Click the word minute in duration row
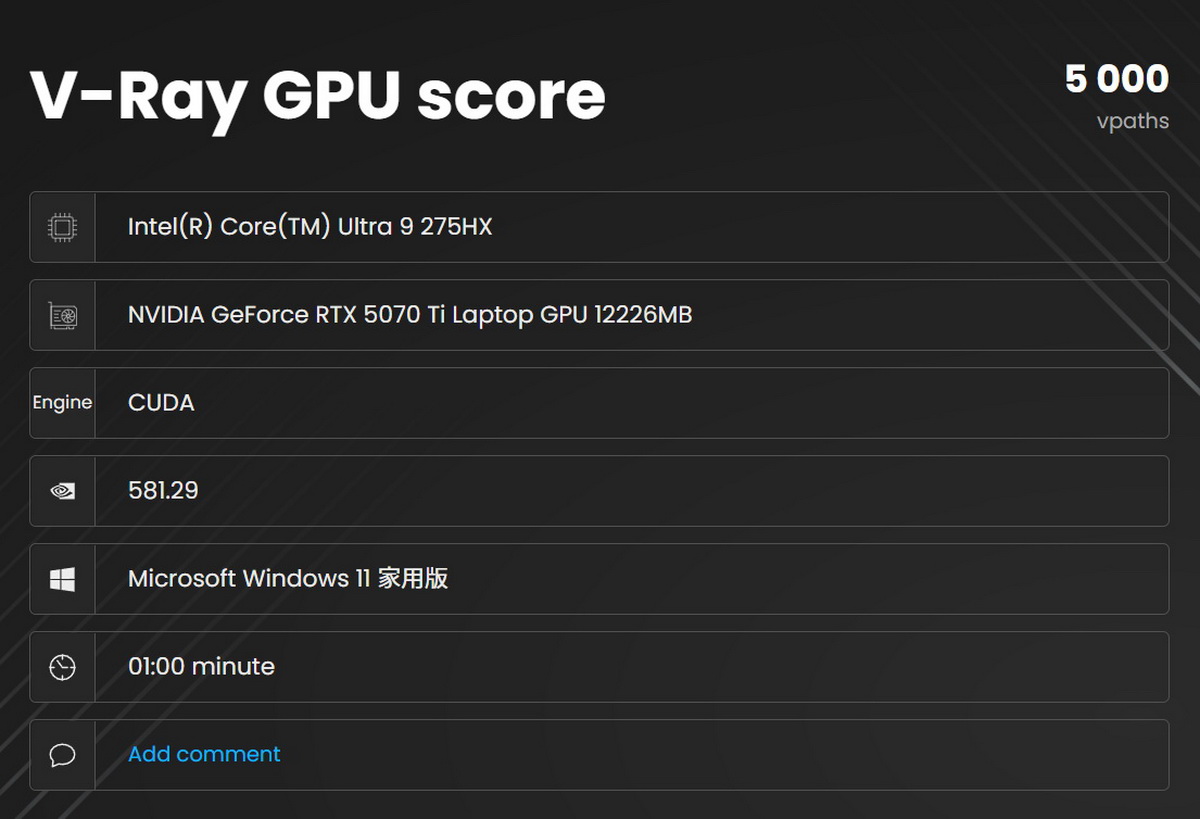 233,667
